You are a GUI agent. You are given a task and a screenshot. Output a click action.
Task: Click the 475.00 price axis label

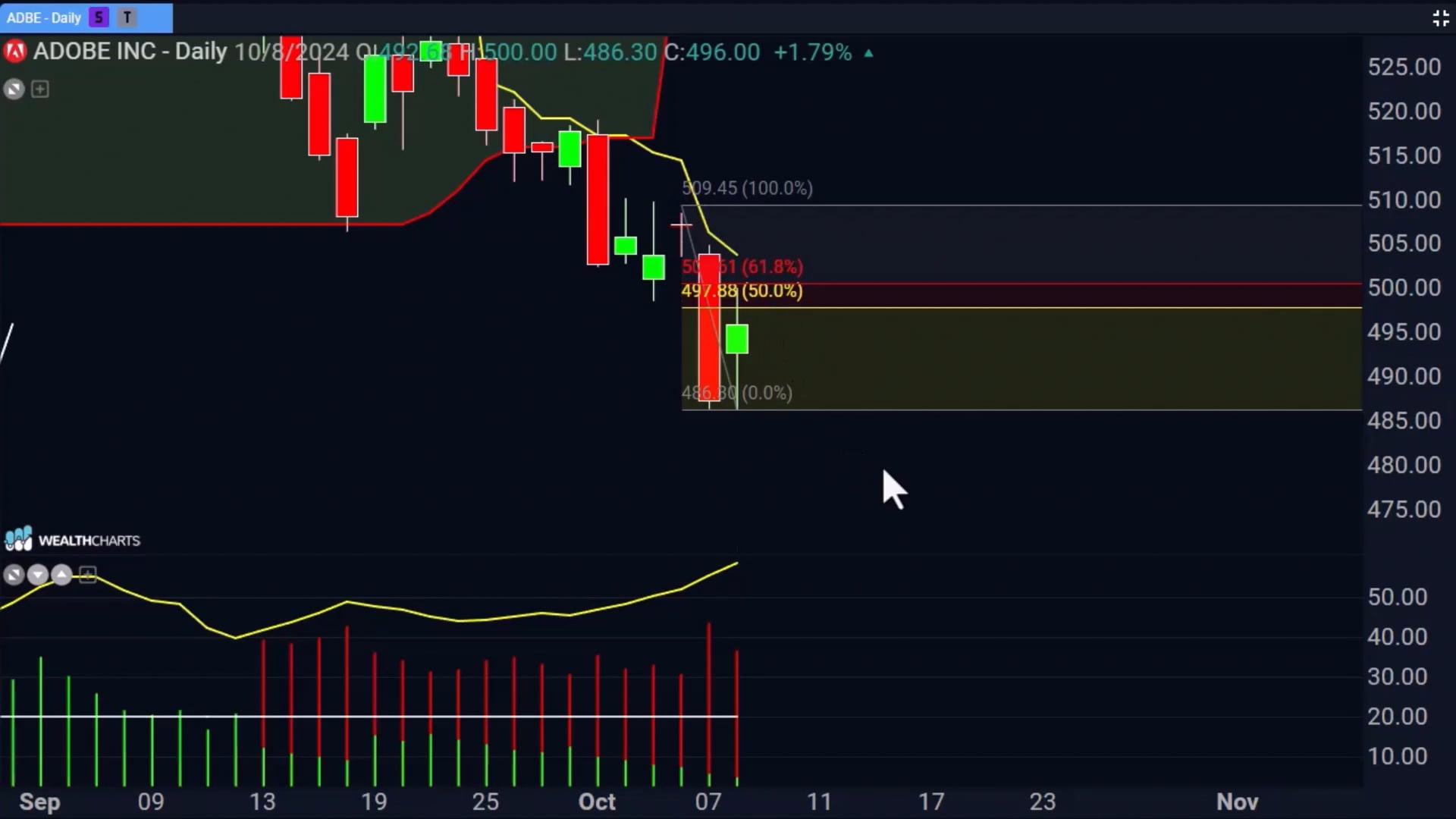pos(1404,509)
